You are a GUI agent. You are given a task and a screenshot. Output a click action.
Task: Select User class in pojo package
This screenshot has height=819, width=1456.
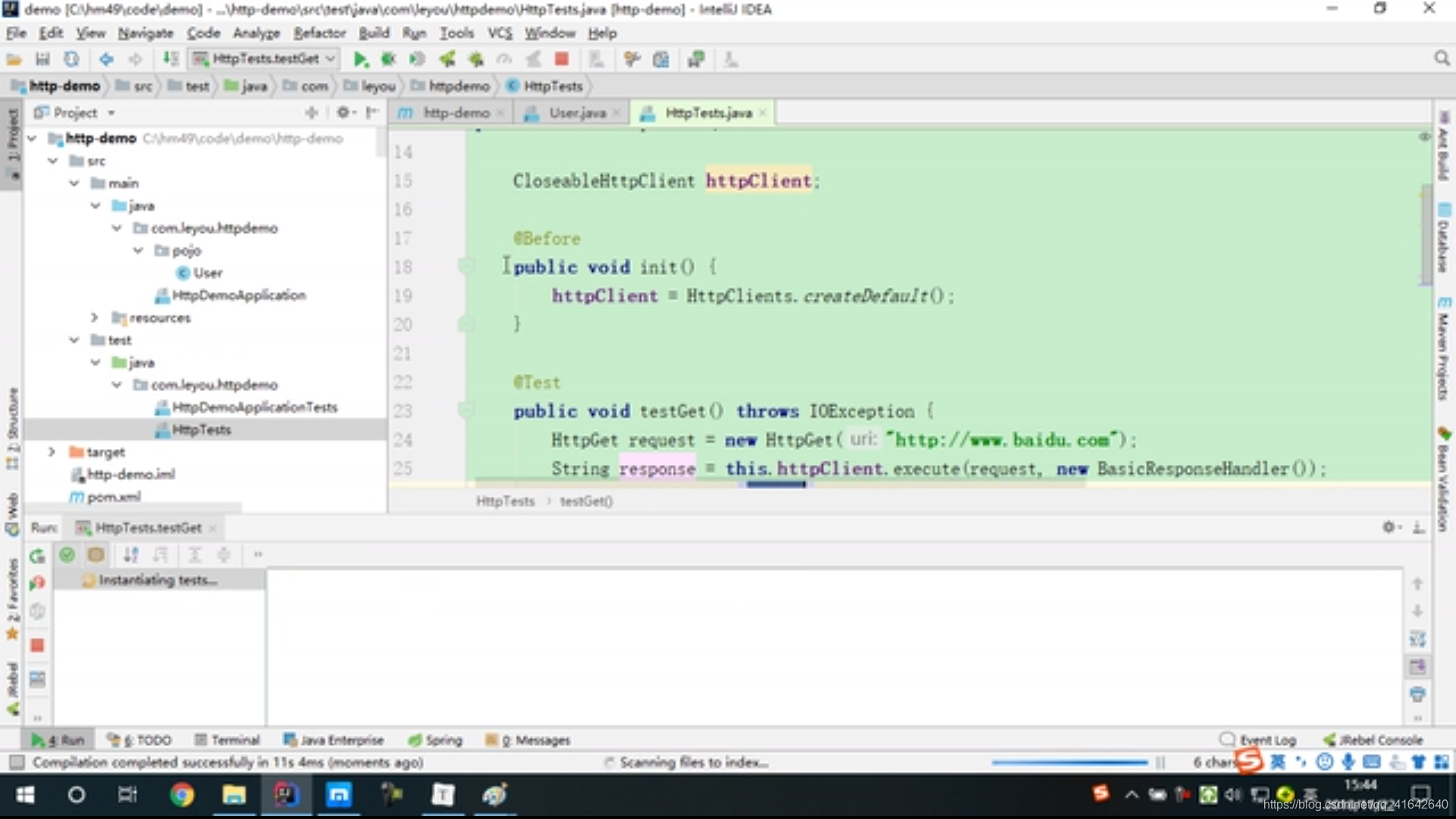coord(199,272)
